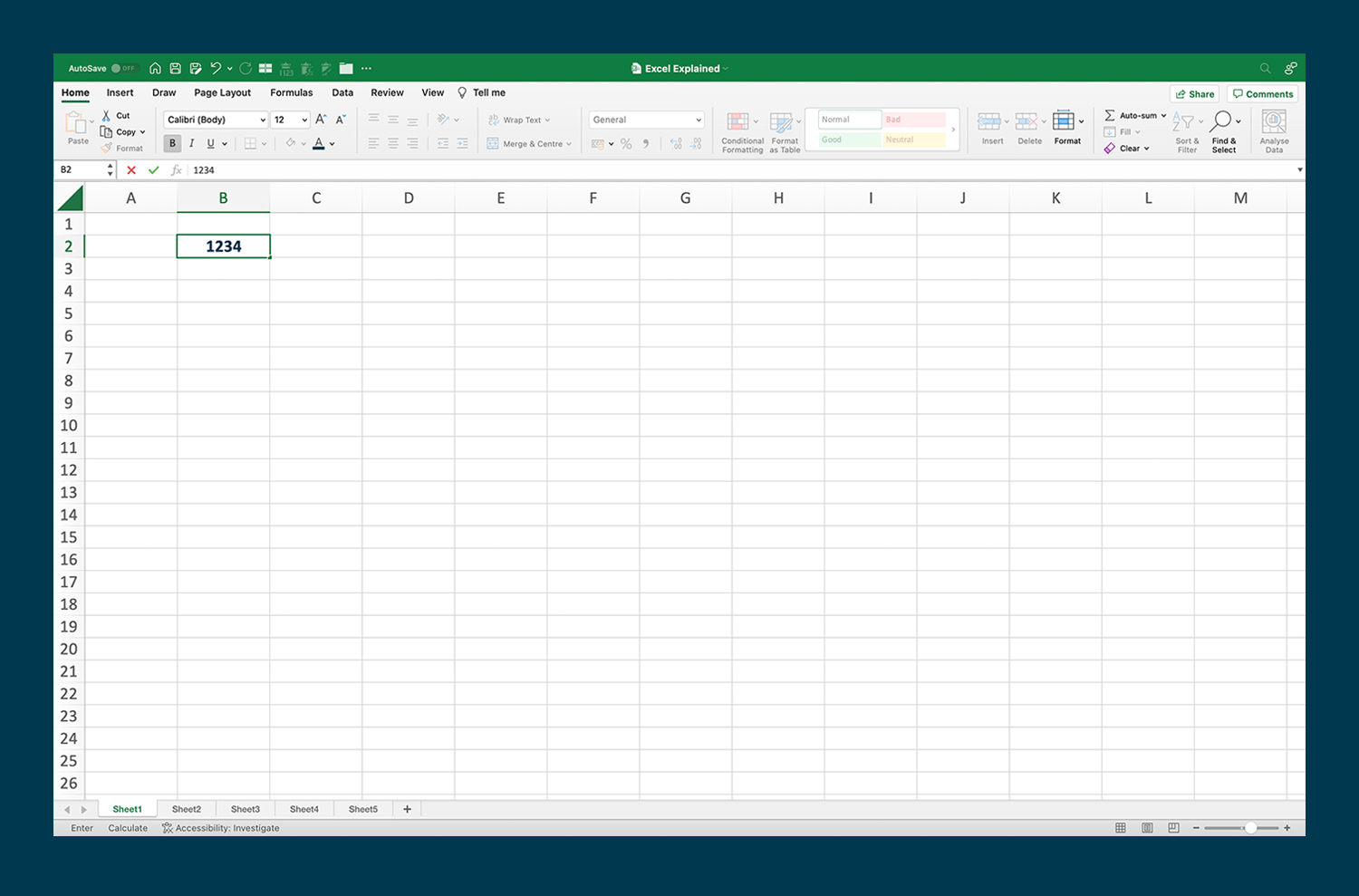Open the Sheet3 worksheet tab
The height and width of the screenshot is (896, 1359).
pyautogui.click(x=245, y=808)
